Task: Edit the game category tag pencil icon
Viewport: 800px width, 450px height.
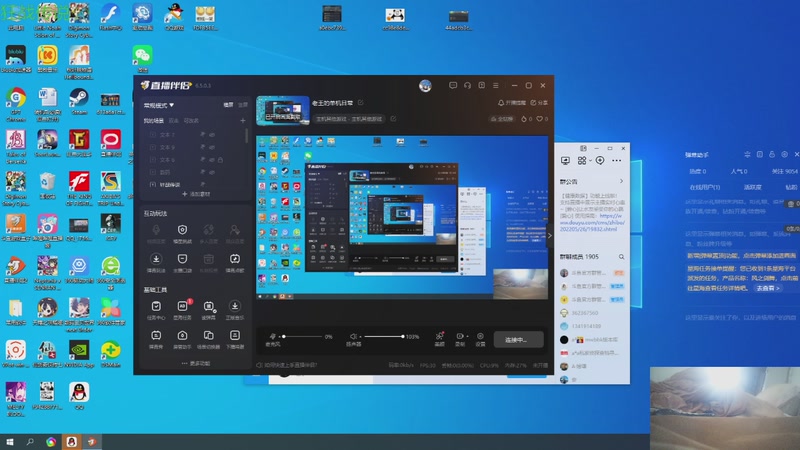Action: [393, 119]
